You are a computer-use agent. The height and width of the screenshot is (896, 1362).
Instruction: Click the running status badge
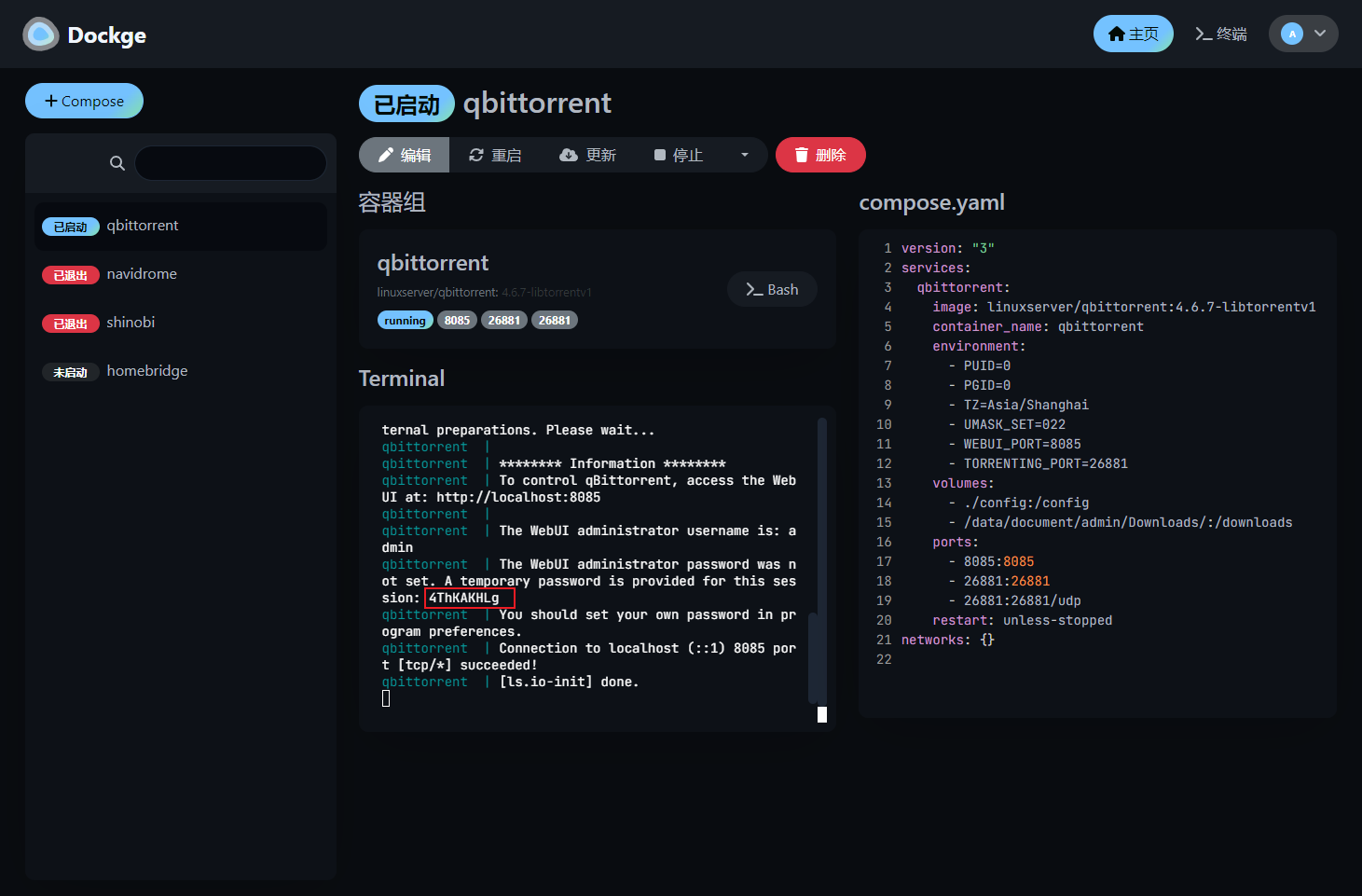pyautogui.click(x=405, y=321)
